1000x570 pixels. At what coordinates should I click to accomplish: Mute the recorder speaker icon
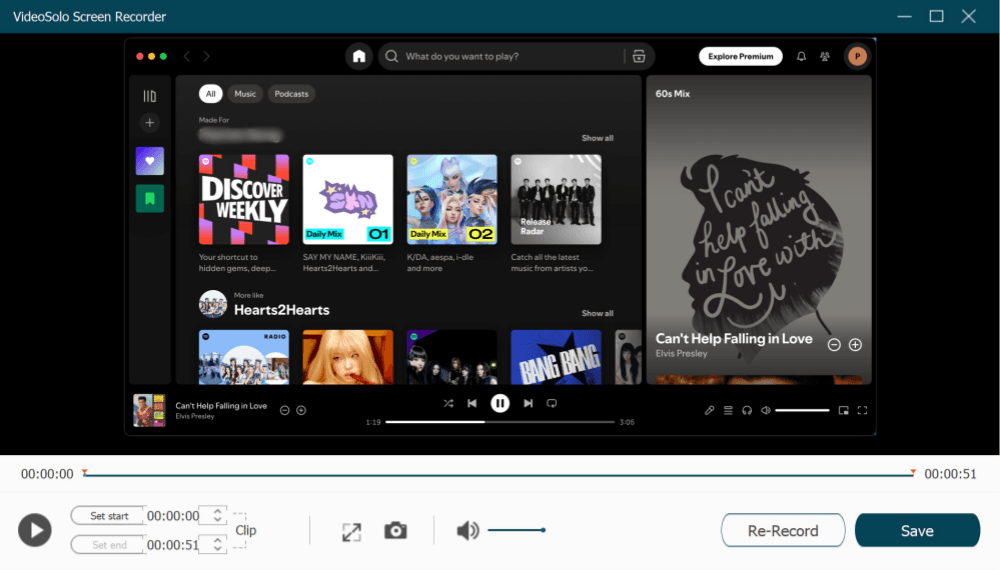click(x=467, y=530)
